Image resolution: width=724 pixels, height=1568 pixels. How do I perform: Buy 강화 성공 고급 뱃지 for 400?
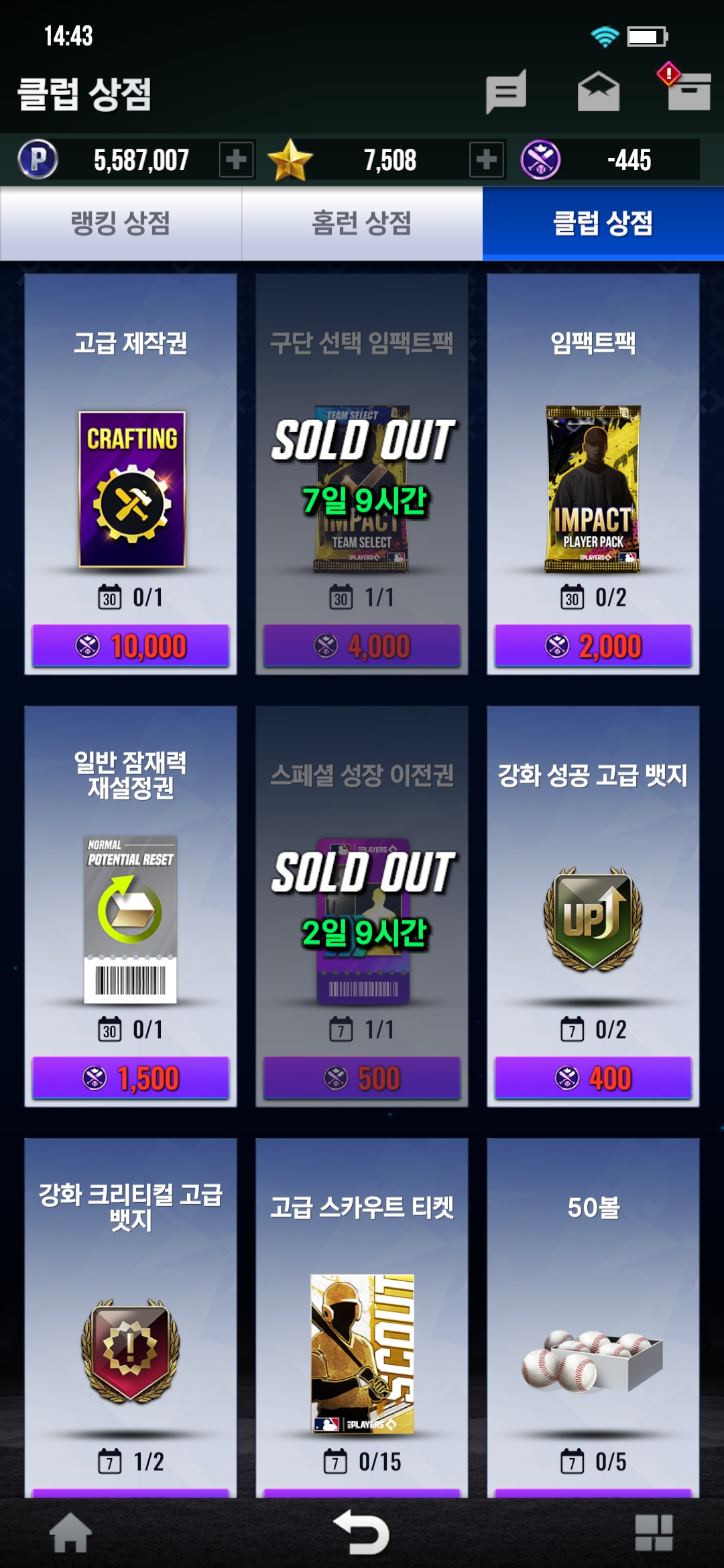[593, 1078]
